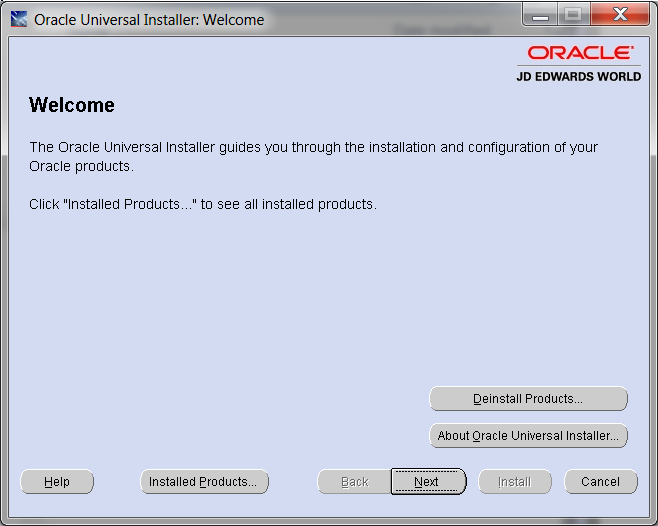Open Installed Products list
Image resolution: width=658 pixels, height=526 pixels.
coord(204,482)
